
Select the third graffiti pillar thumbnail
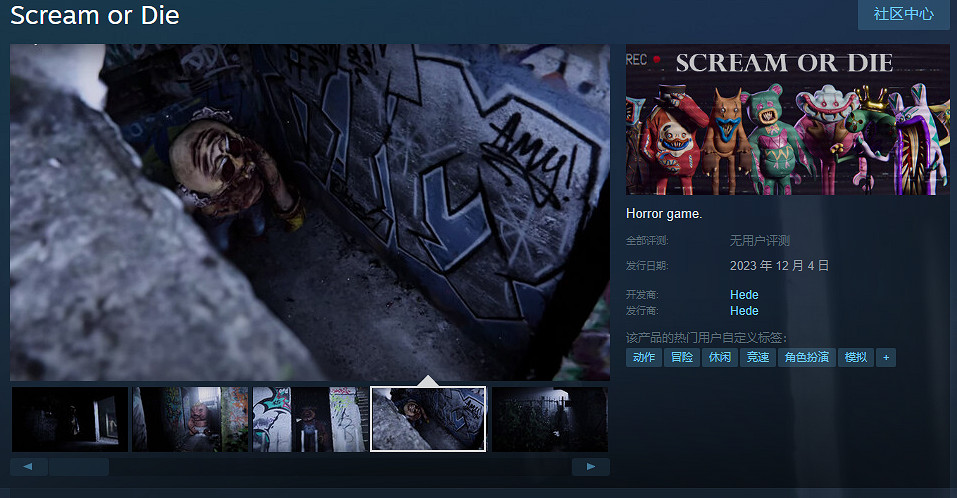coord(310,419)
